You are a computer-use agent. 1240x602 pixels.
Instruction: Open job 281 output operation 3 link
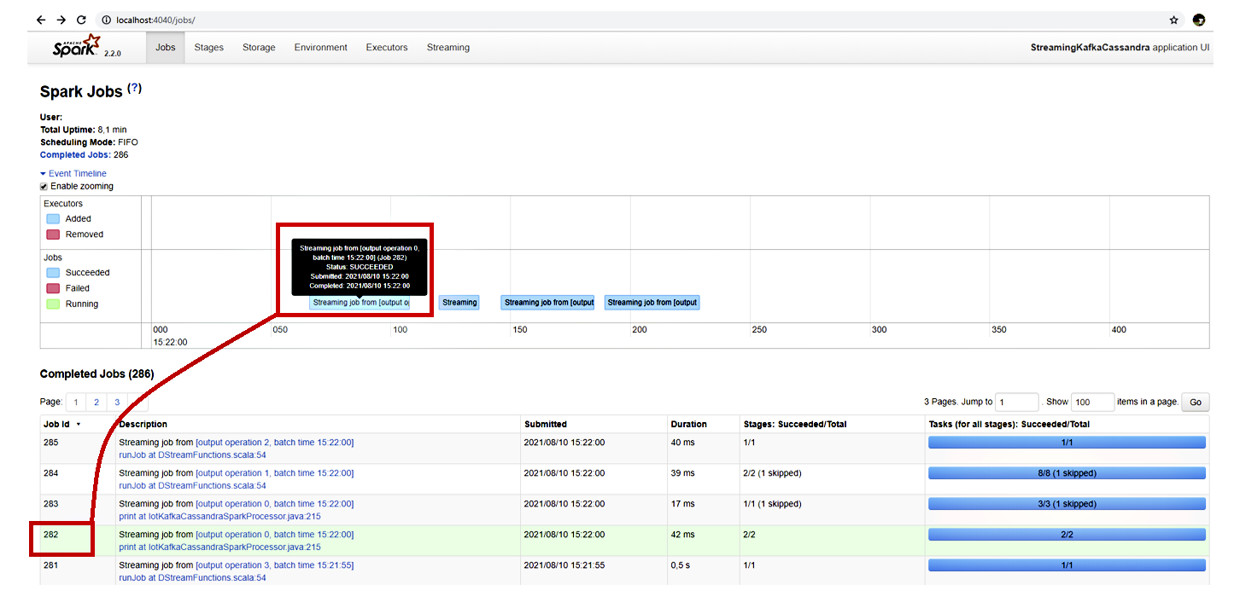coord(275,566)
